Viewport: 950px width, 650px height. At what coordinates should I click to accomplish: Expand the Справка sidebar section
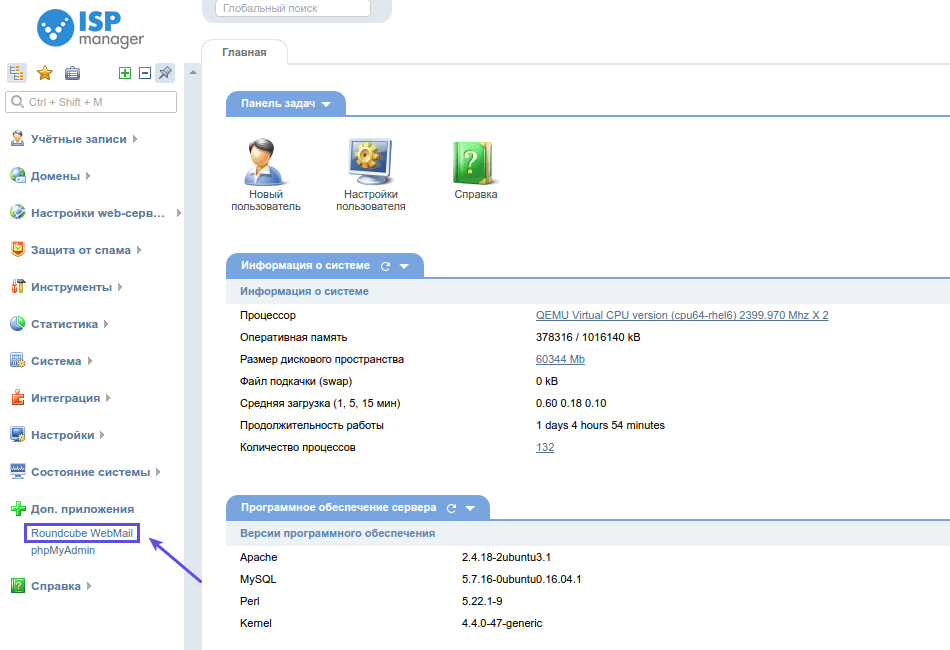pyautogui.click(x=88, y=586)
